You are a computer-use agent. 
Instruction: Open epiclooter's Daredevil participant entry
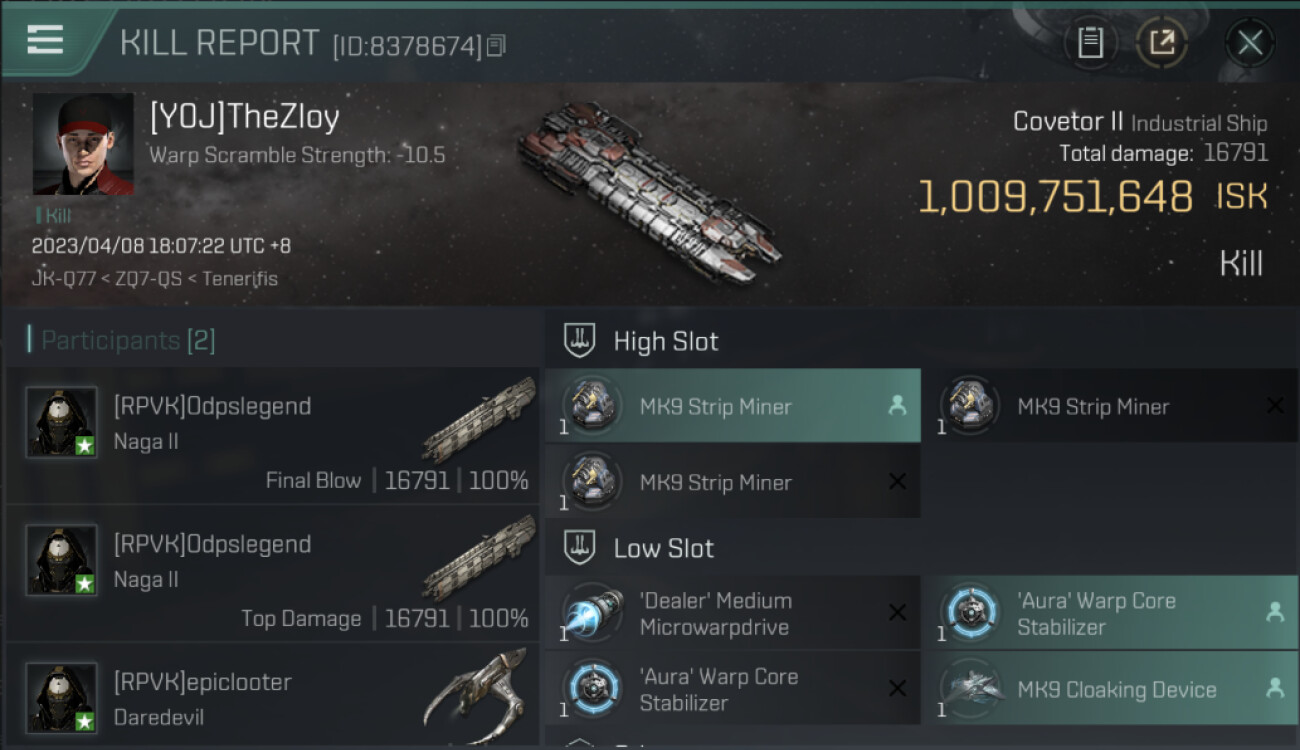[x=272, y=698]
